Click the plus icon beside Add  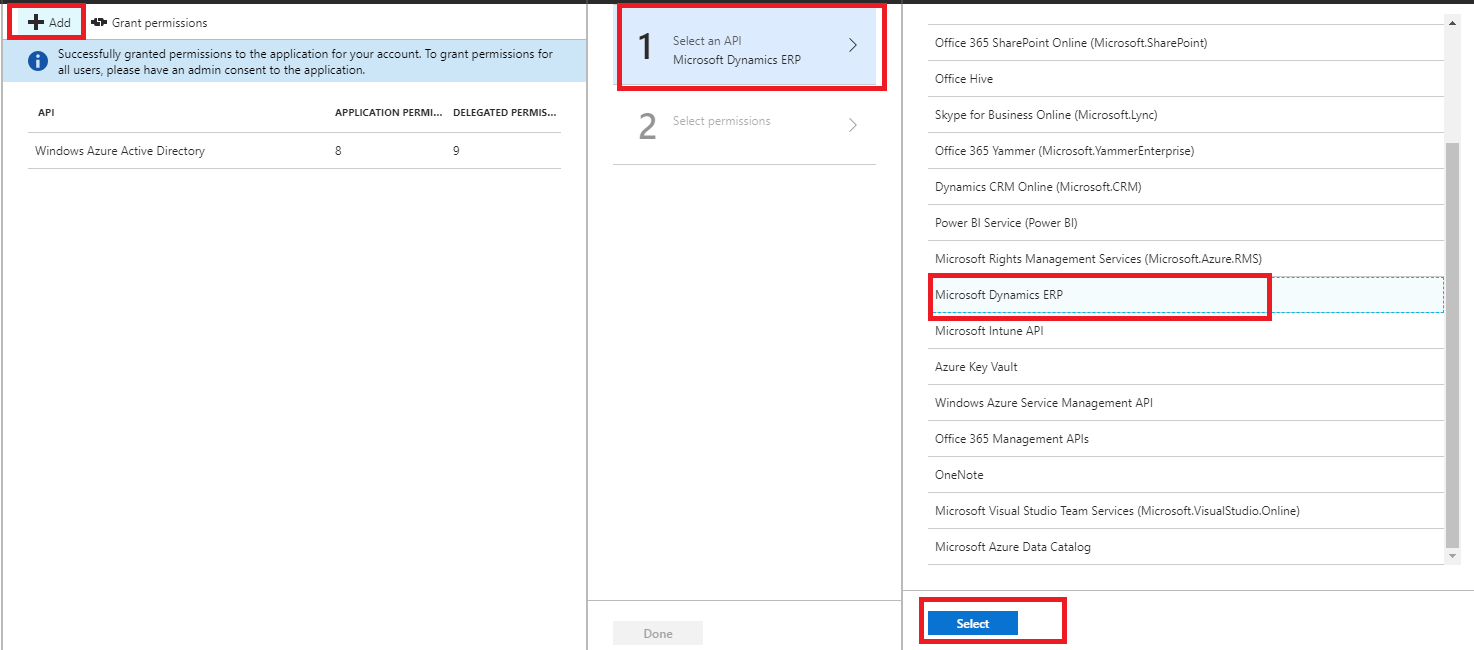[x=36, y=22]
